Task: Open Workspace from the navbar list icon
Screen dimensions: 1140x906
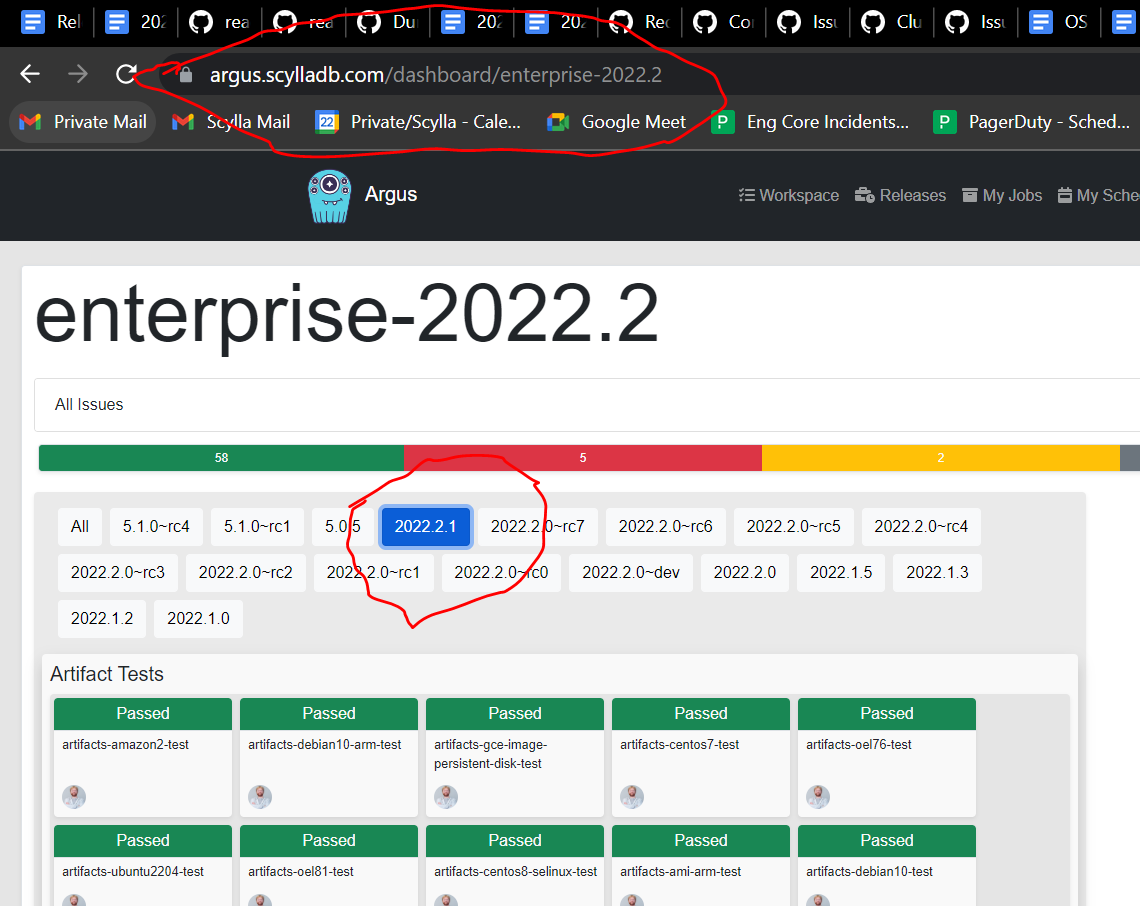Action: [748, 195]
